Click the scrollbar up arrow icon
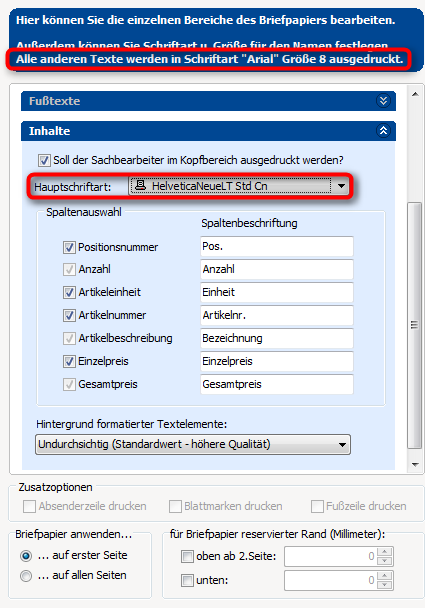Viewport: 425px width, 608px height. click(415, 94)
